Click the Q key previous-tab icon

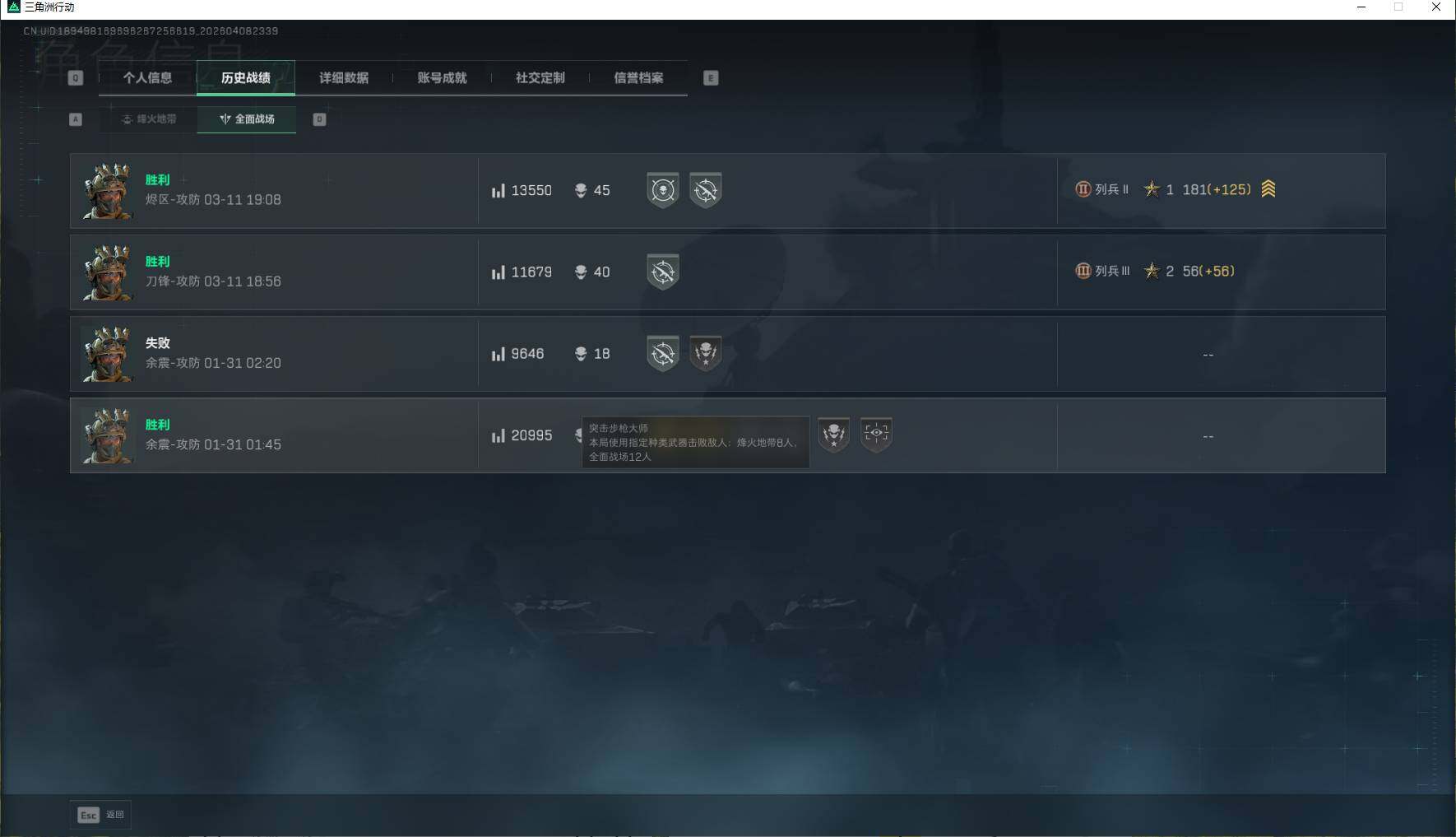point(76,78)
